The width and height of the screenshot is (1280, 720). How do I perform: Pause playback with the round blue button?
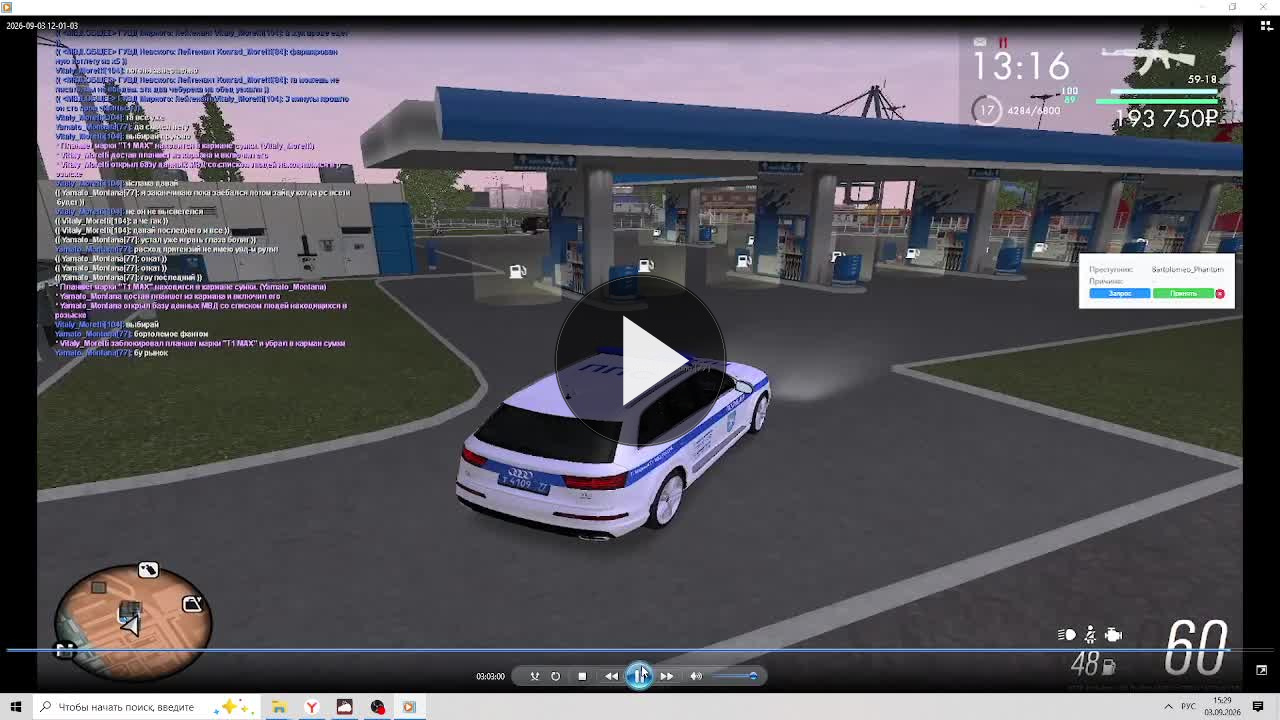point(639,676)
